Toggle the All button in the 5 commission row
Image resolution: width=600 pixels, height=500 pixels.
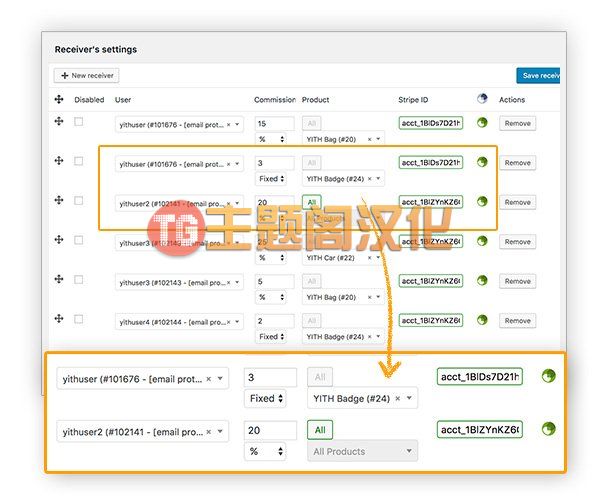coord(312,281)
